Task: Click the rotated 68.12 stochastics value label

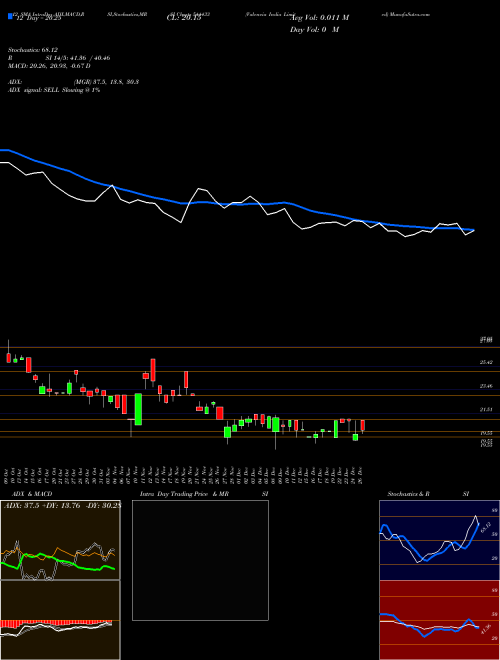Action: click(x=485, y=526)
